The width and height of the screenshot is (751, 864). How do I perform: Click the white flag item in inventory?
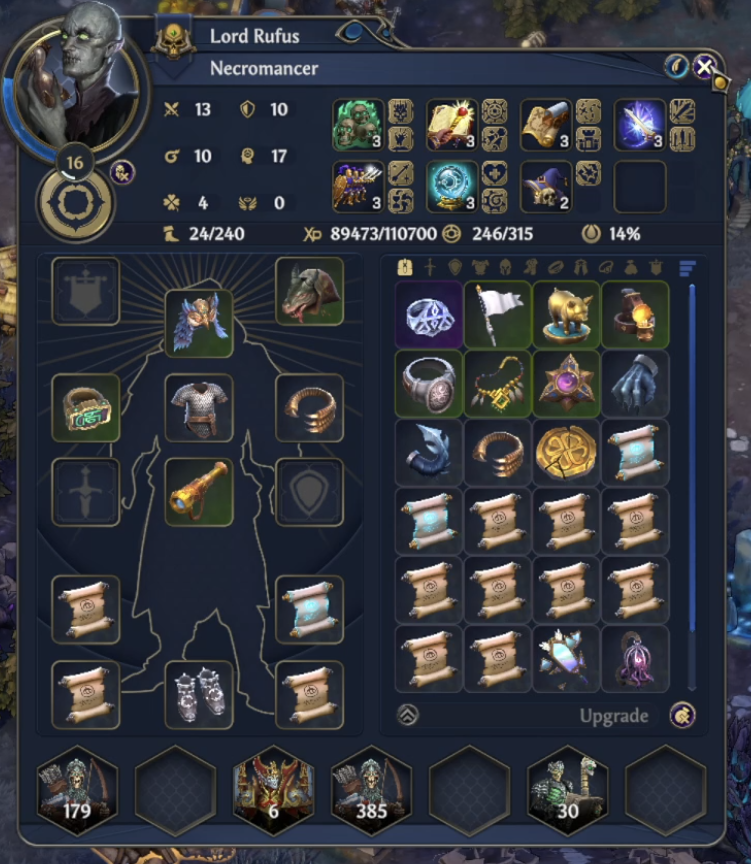(x=498, y=315)
